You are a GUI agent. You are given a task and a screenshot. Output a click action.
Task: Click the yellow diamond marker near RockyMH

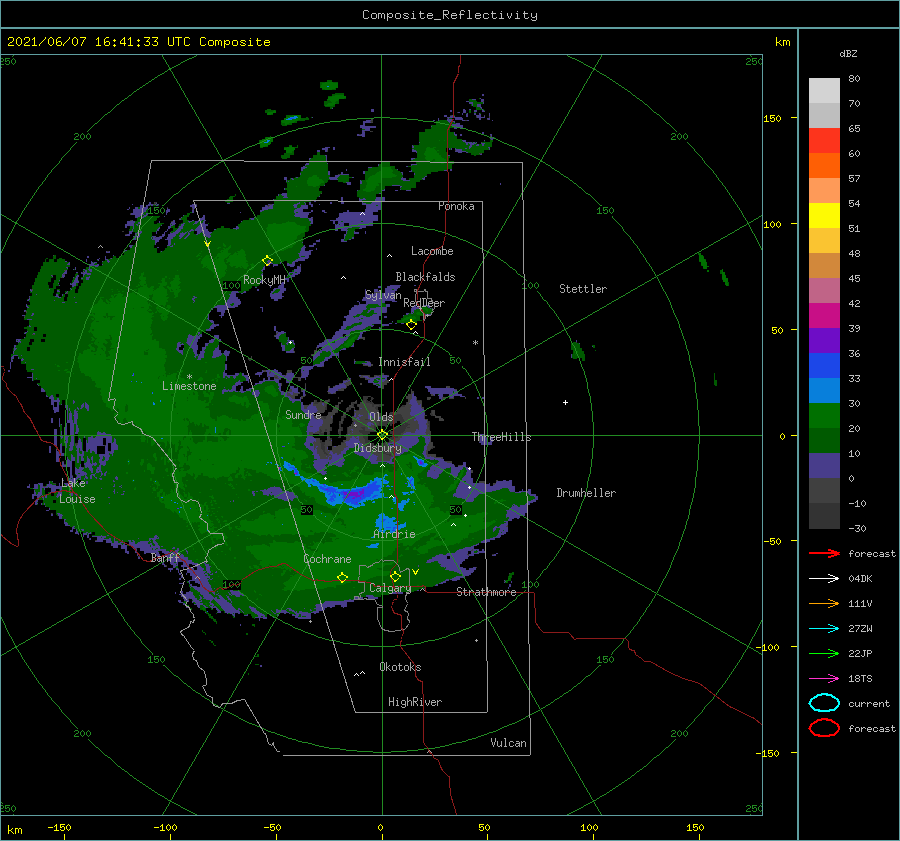(267, 261)
